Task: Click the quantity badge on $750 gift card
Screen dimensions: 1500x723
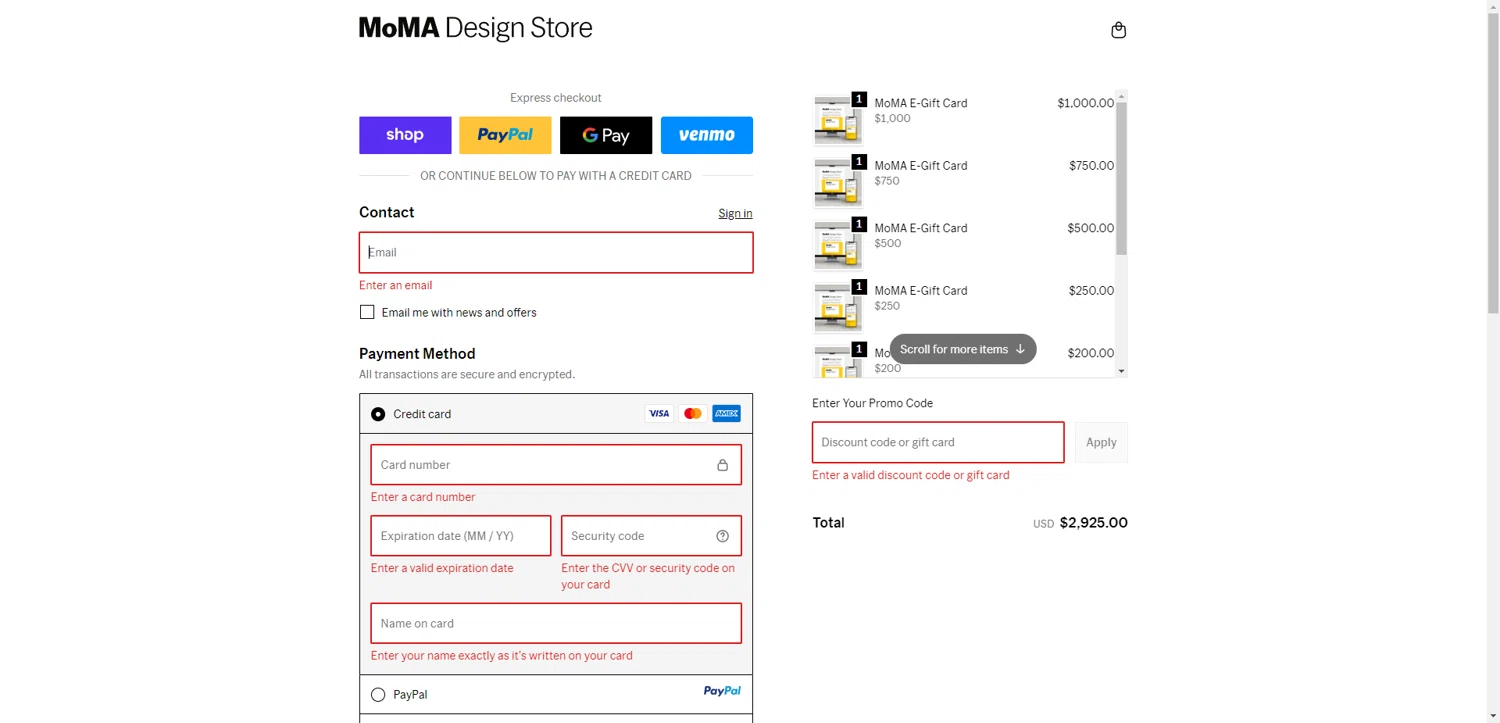Action: tap(859, 162)
